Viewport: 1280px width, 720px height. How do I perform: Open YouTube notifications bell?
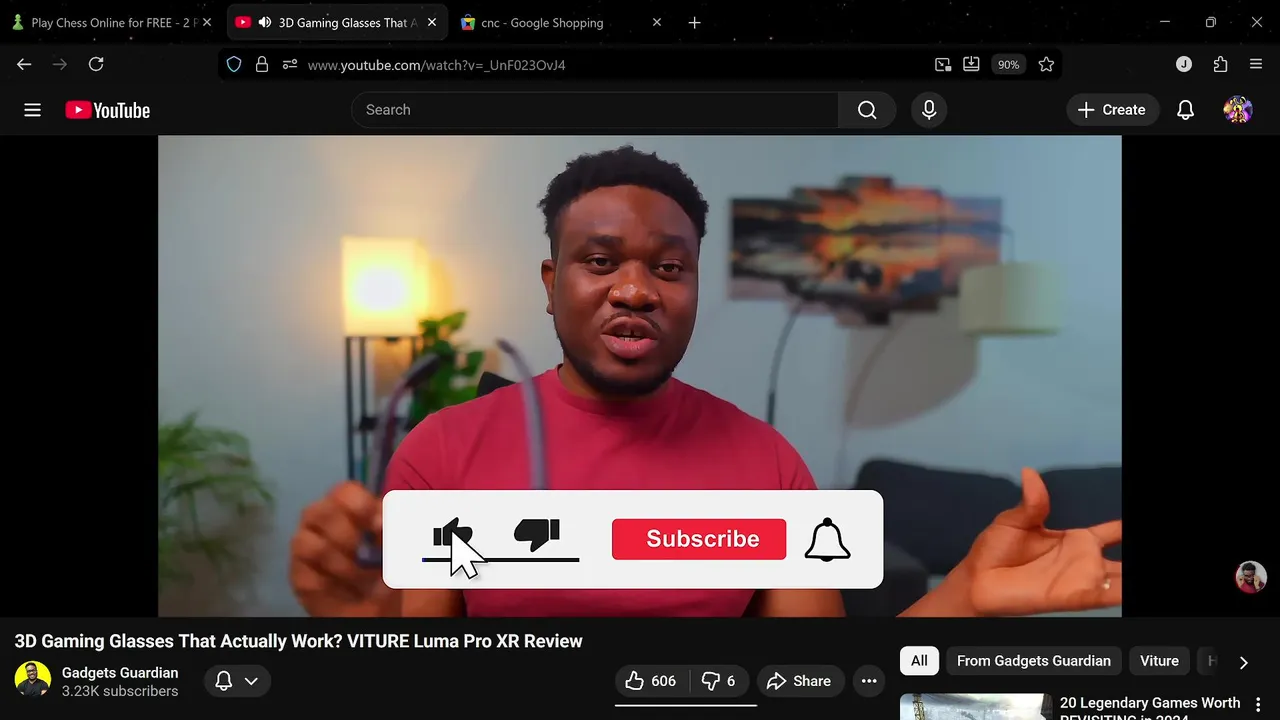point(1185,110)
